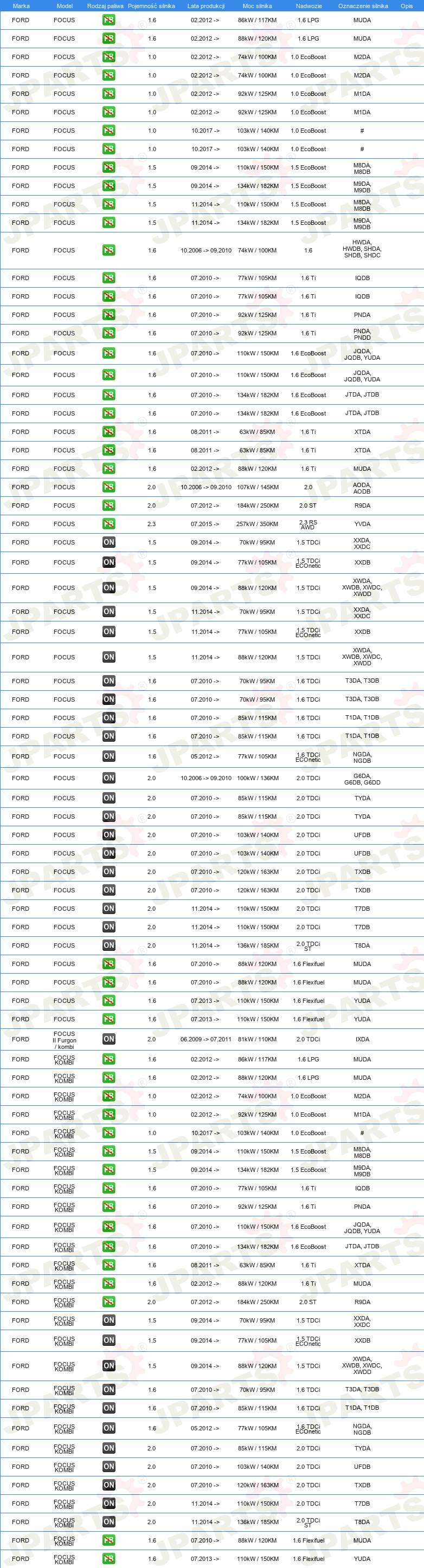Select the 07.2015 -> production years cell
Screen dimensions: 424x1568
[x=205, y=524]
